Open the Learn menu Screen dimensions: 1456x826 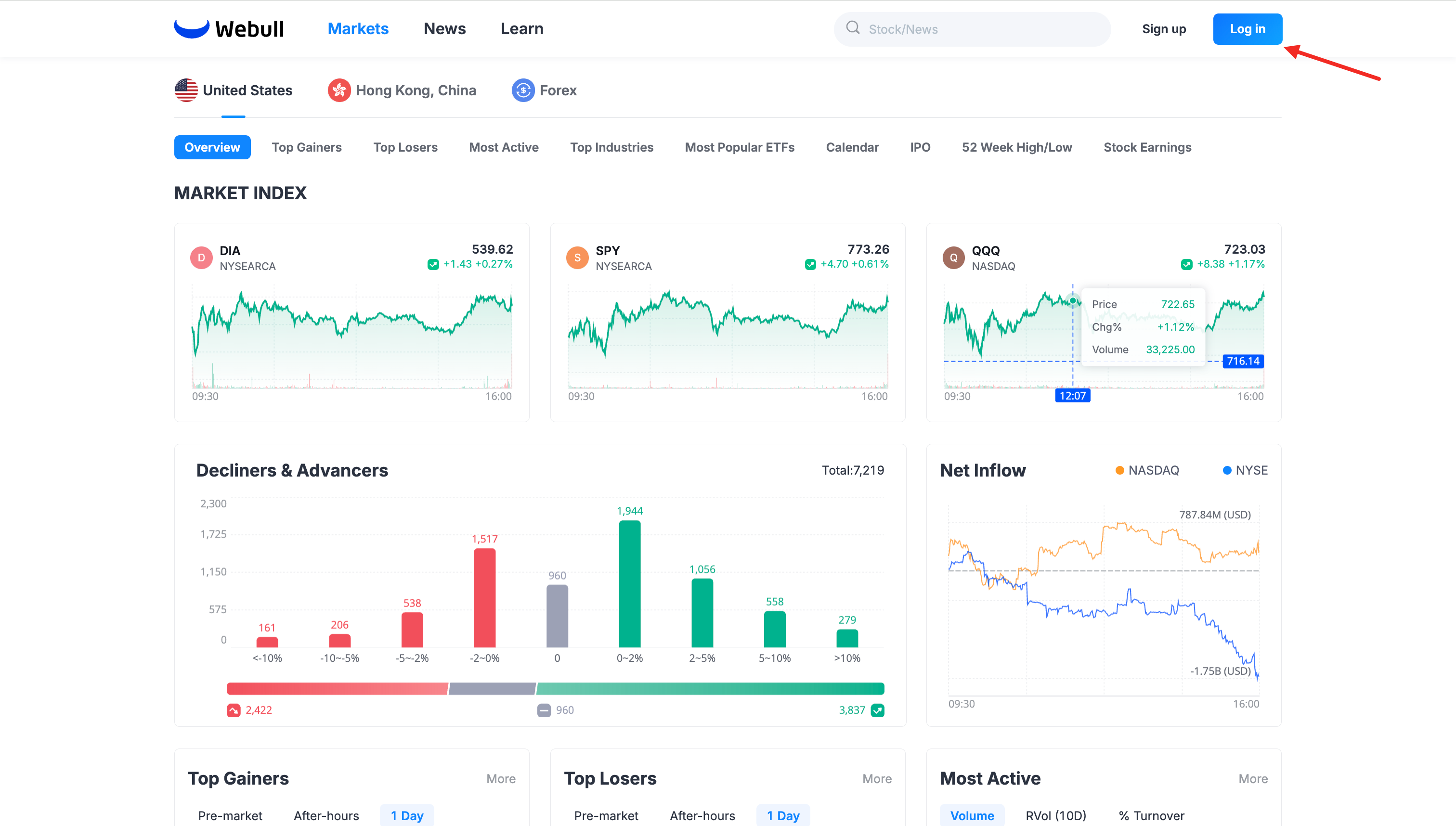tap(522, 28)
